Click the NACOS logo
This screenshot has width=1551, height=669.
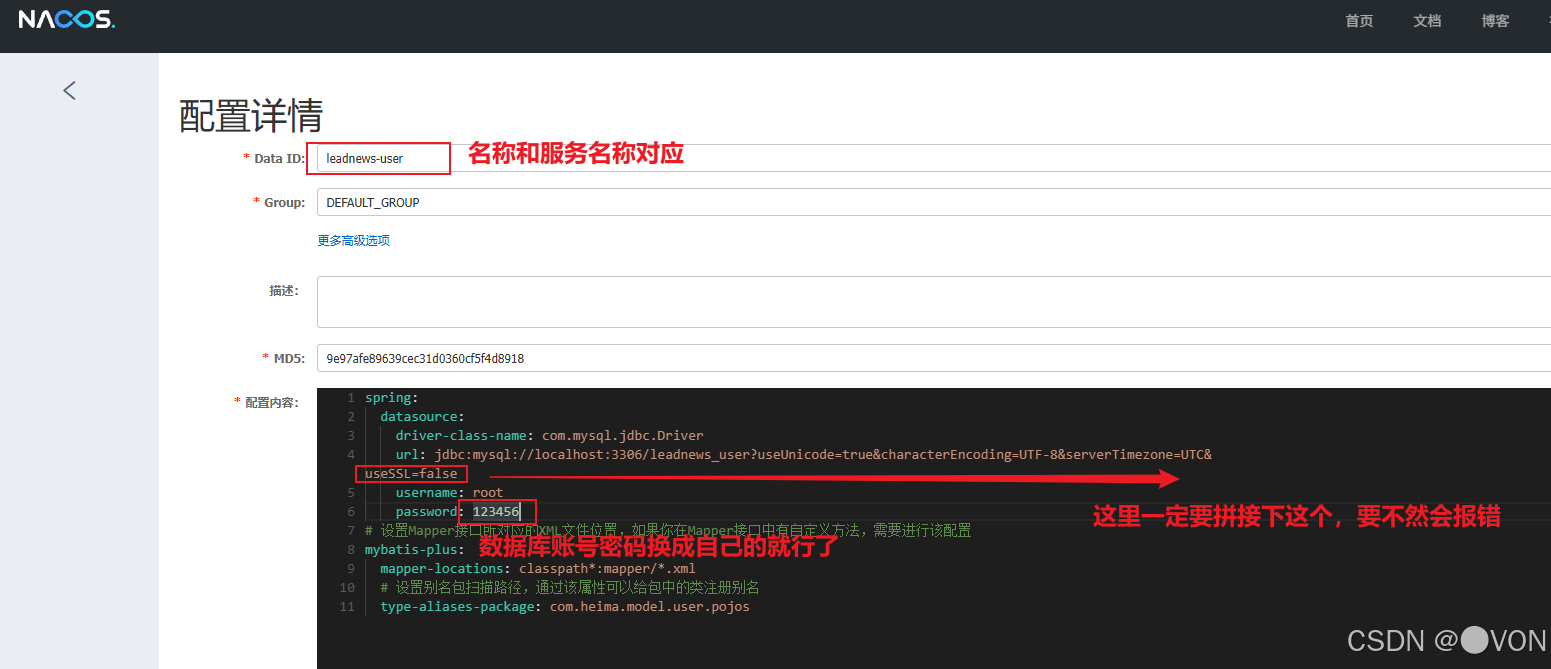tap(66, 20)
